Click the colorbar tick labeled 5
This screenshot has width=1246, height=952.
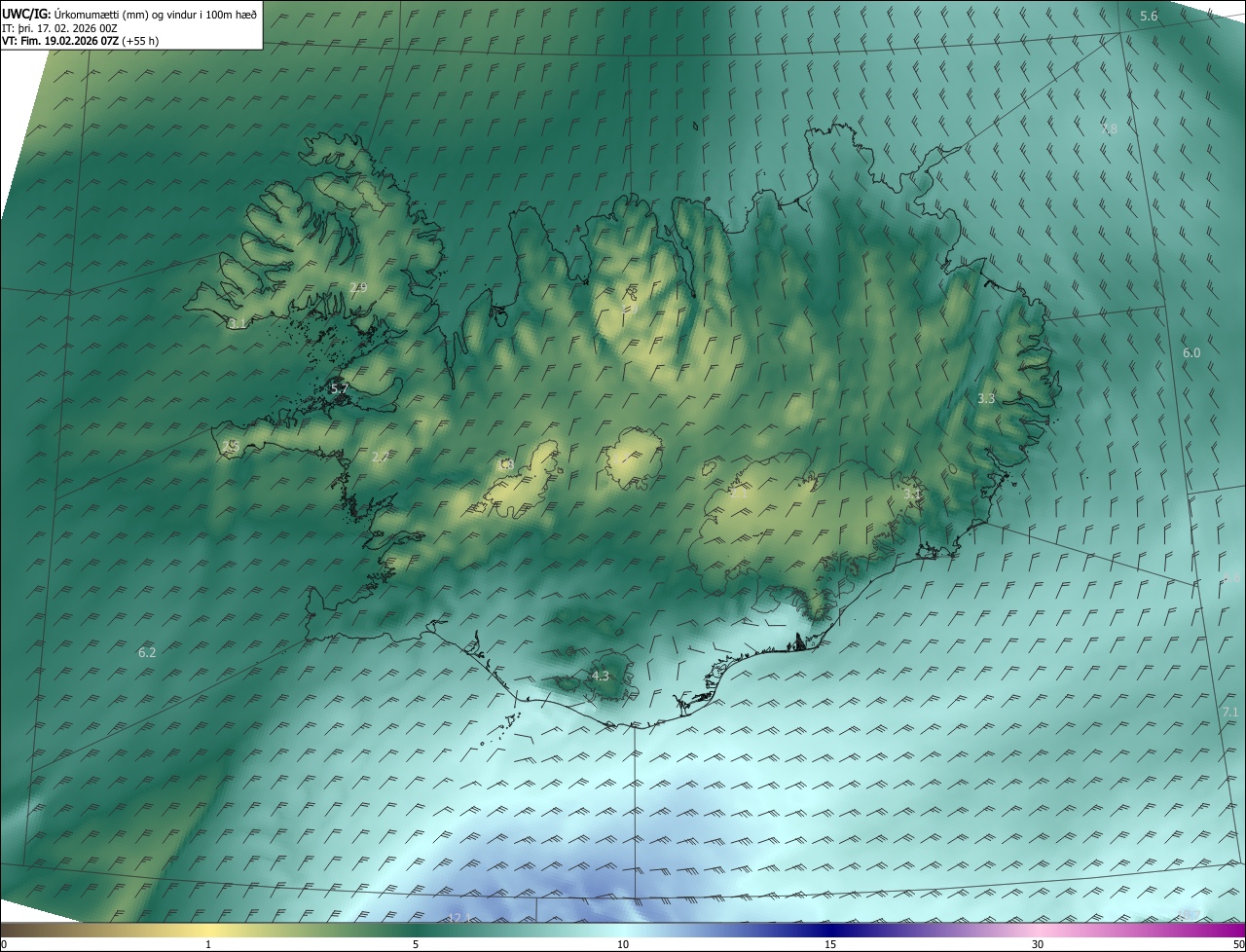click(x=416, y=944)
